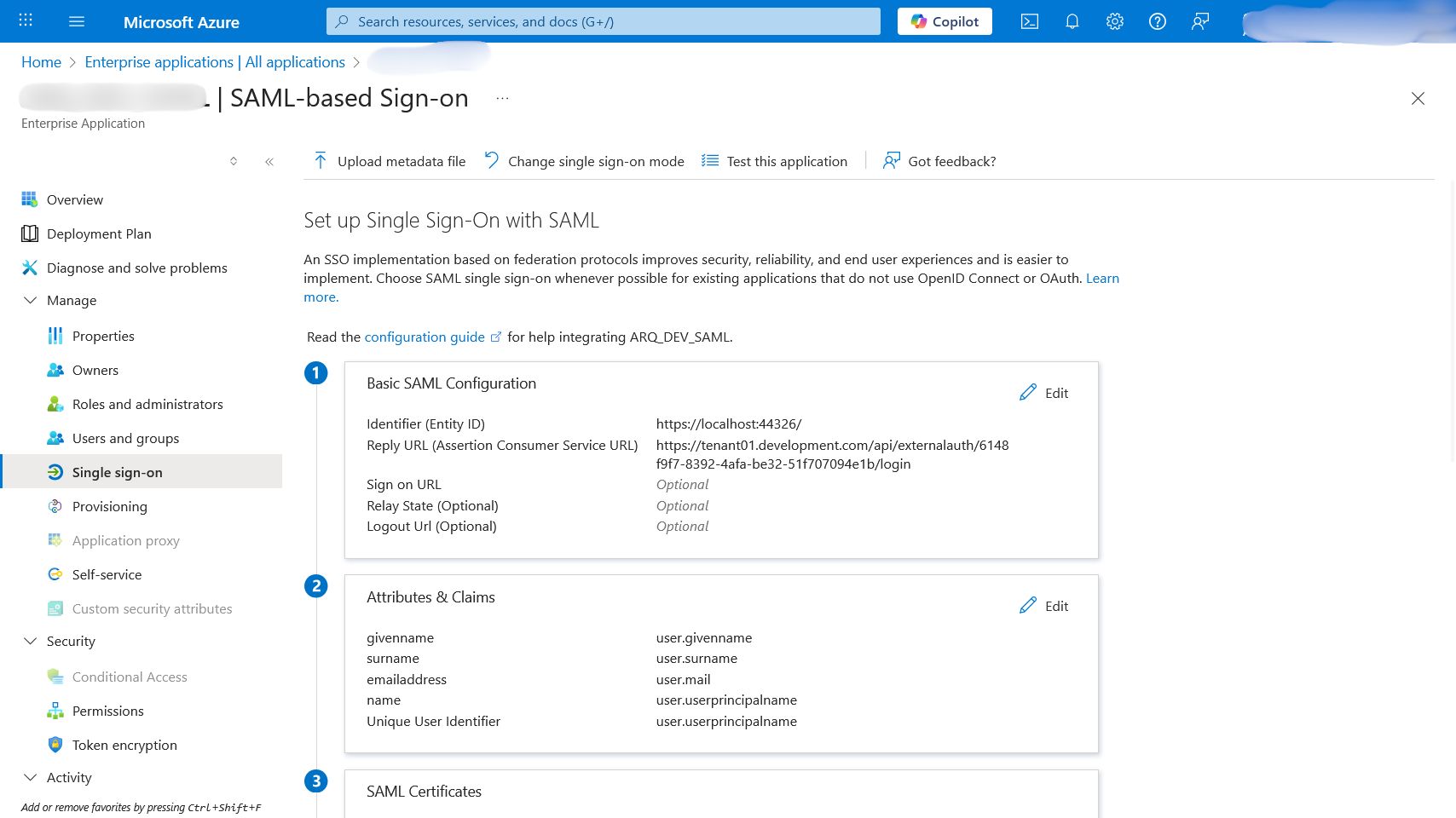Click the Self-service icon

(55, 574)
